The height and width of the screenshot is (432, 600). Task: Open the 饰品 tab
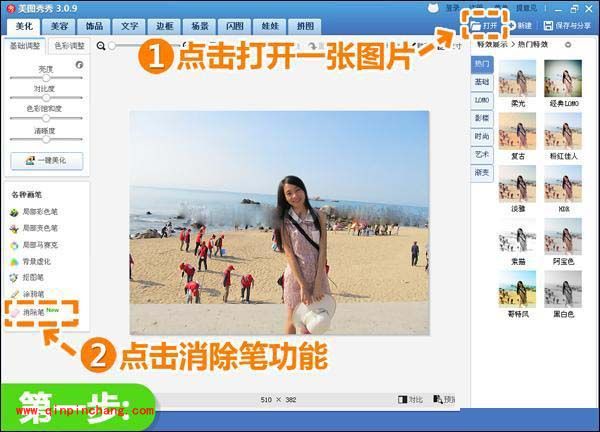click(94, 26)
